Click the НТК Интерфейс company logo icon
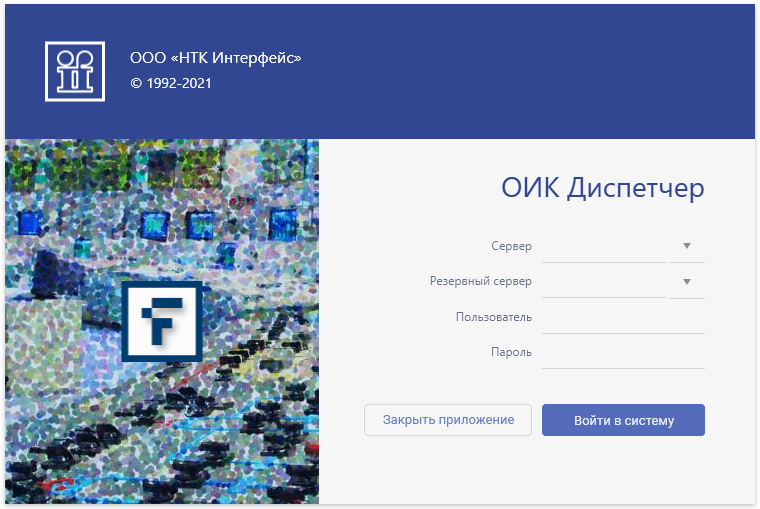Screen dimensions: 760x509 pos(75,71)
